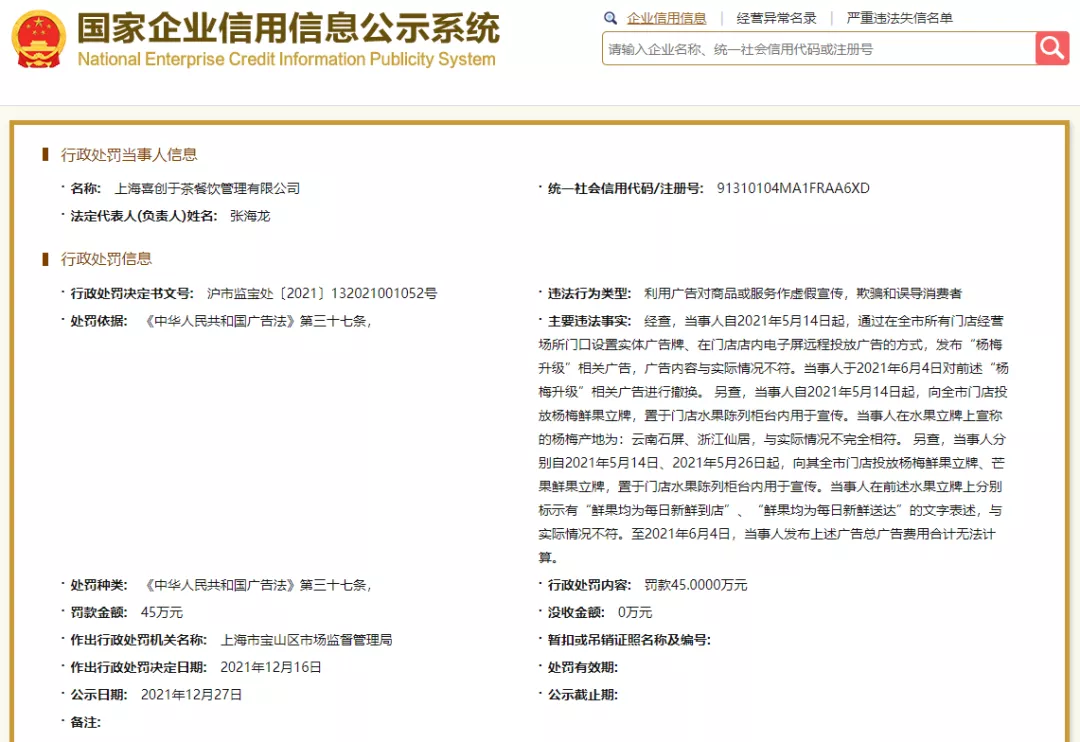This screenshot has height=742, width=1080.
Task: Click penalty content 罚款45.0000万元
Action: click(696, 585)
